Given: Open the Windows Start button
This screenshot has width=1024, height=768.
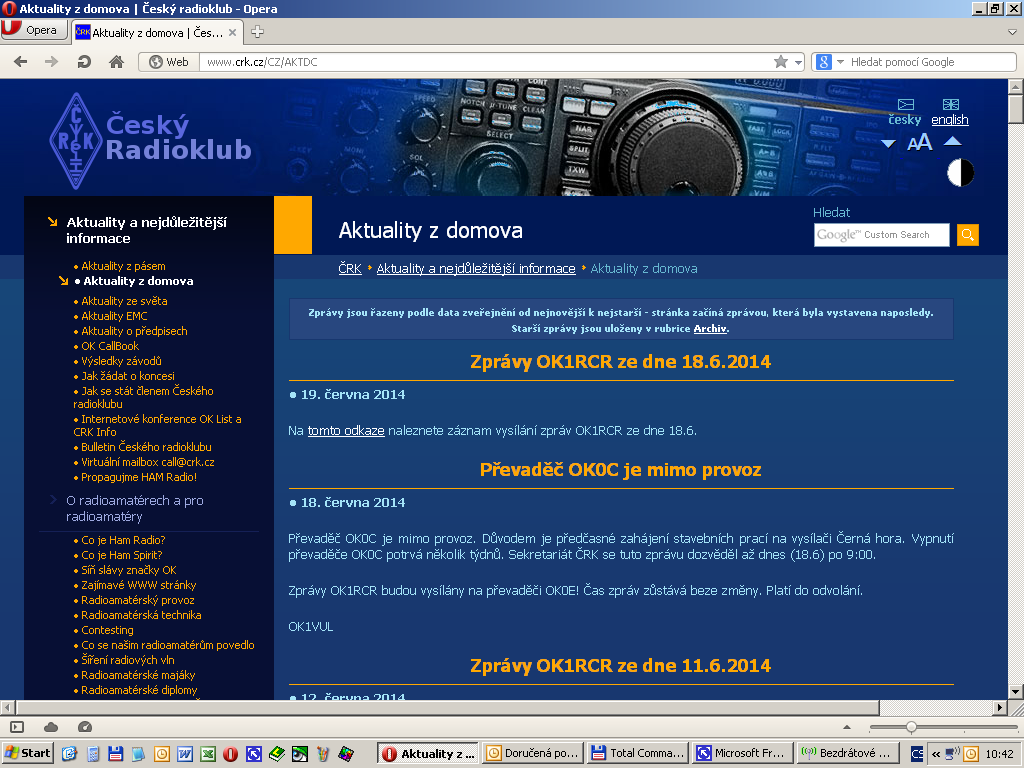Looking at the screenshot, I should click(x=27, y=753).
